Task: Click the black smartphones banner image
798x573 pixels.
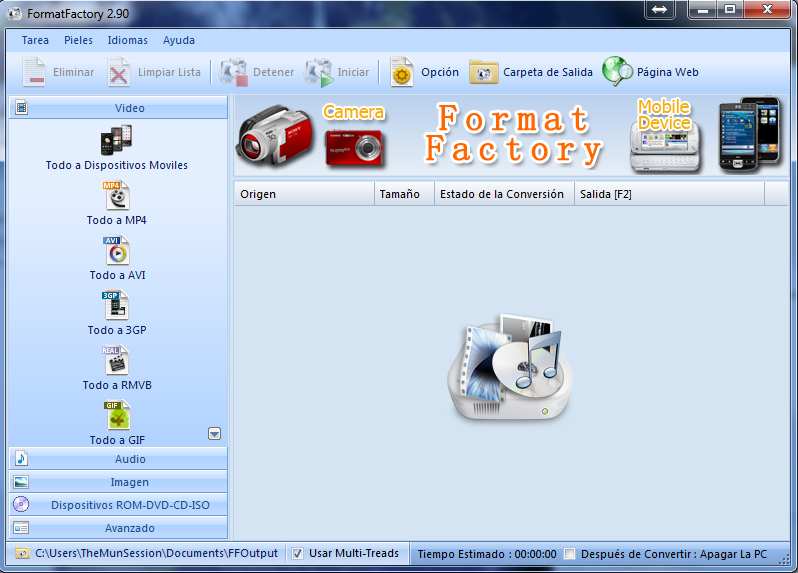Action: coord(749,133)
